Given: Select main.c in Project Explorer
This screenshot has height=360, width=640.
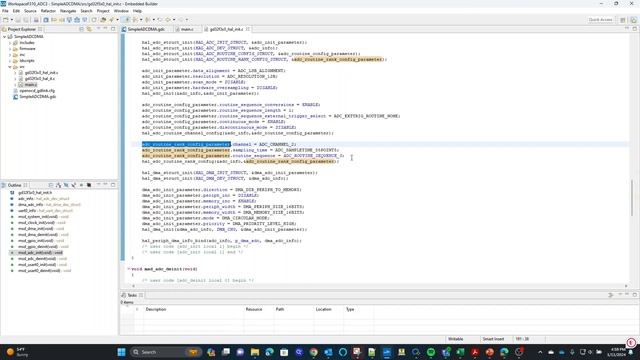Looking at the screenshot, I should (x=31, y=84).
